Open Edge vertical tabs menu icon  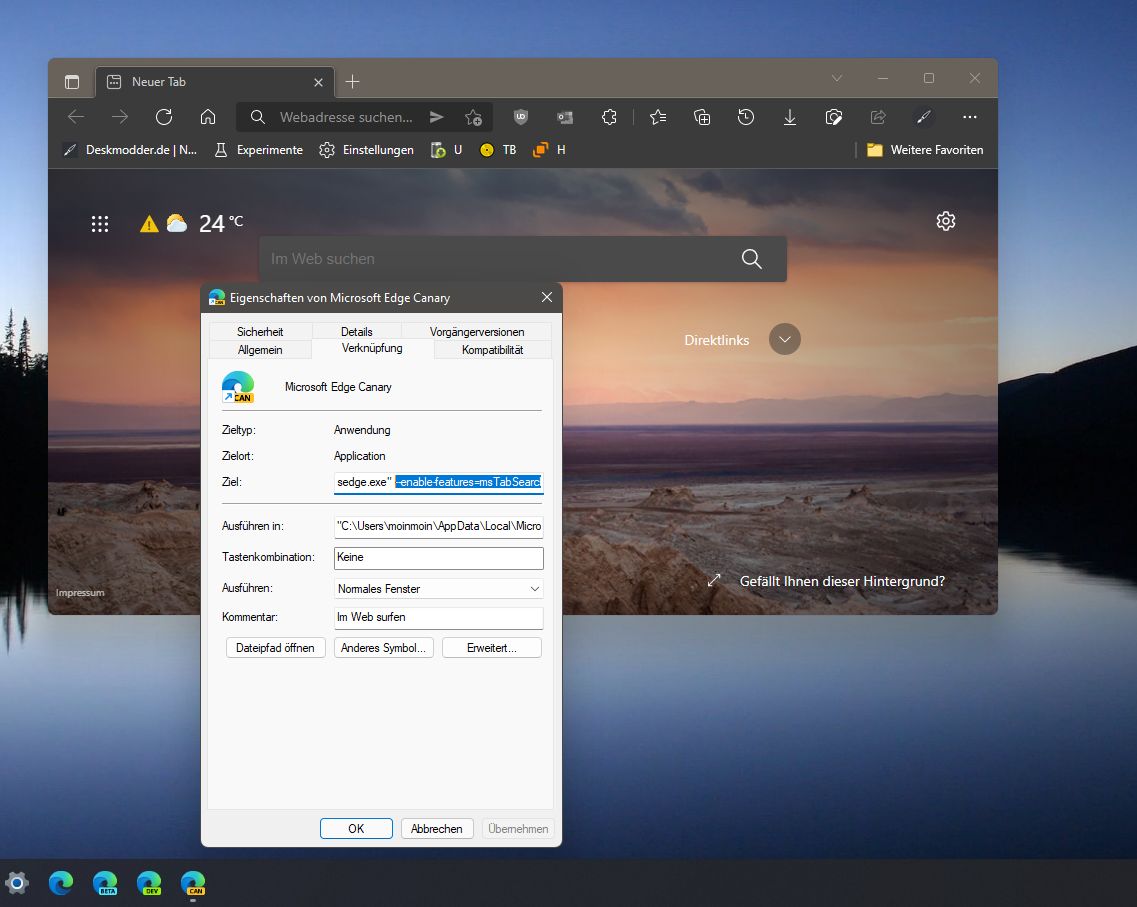click(72, 82)
